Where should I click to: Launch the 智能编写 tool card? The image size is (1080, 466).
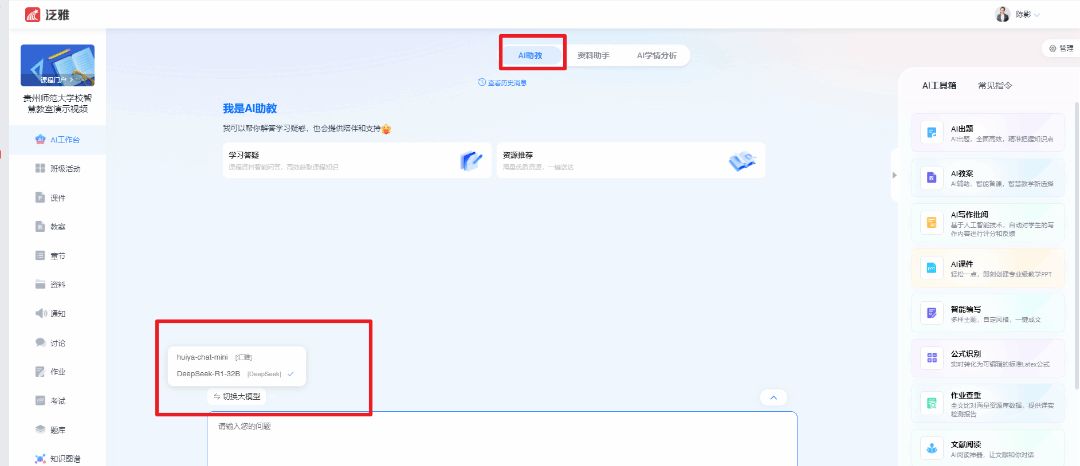click(988, 313)
